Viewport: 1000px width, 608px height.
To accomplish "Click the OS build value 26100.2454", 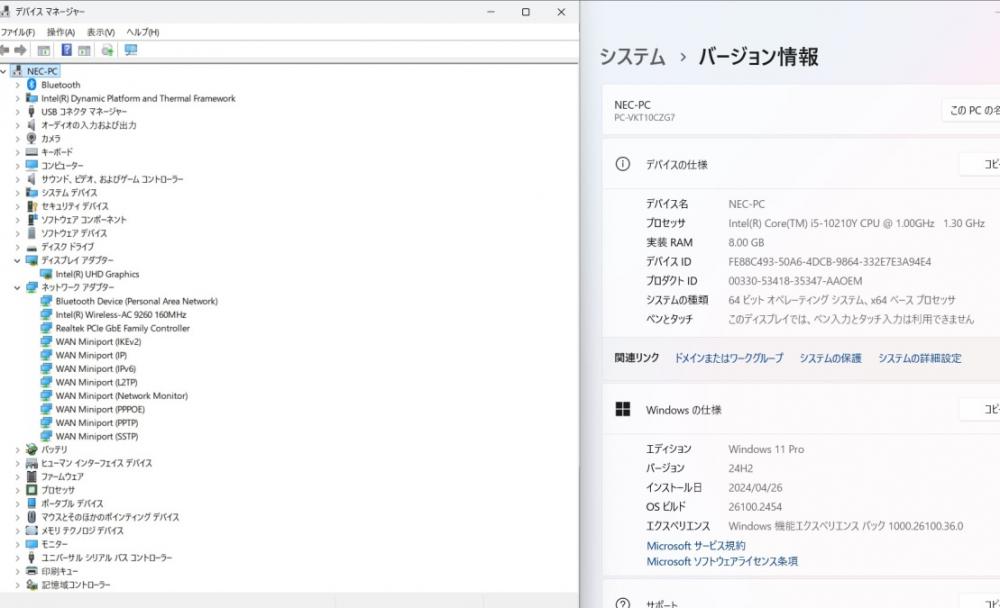I will (x=755, y=507).
